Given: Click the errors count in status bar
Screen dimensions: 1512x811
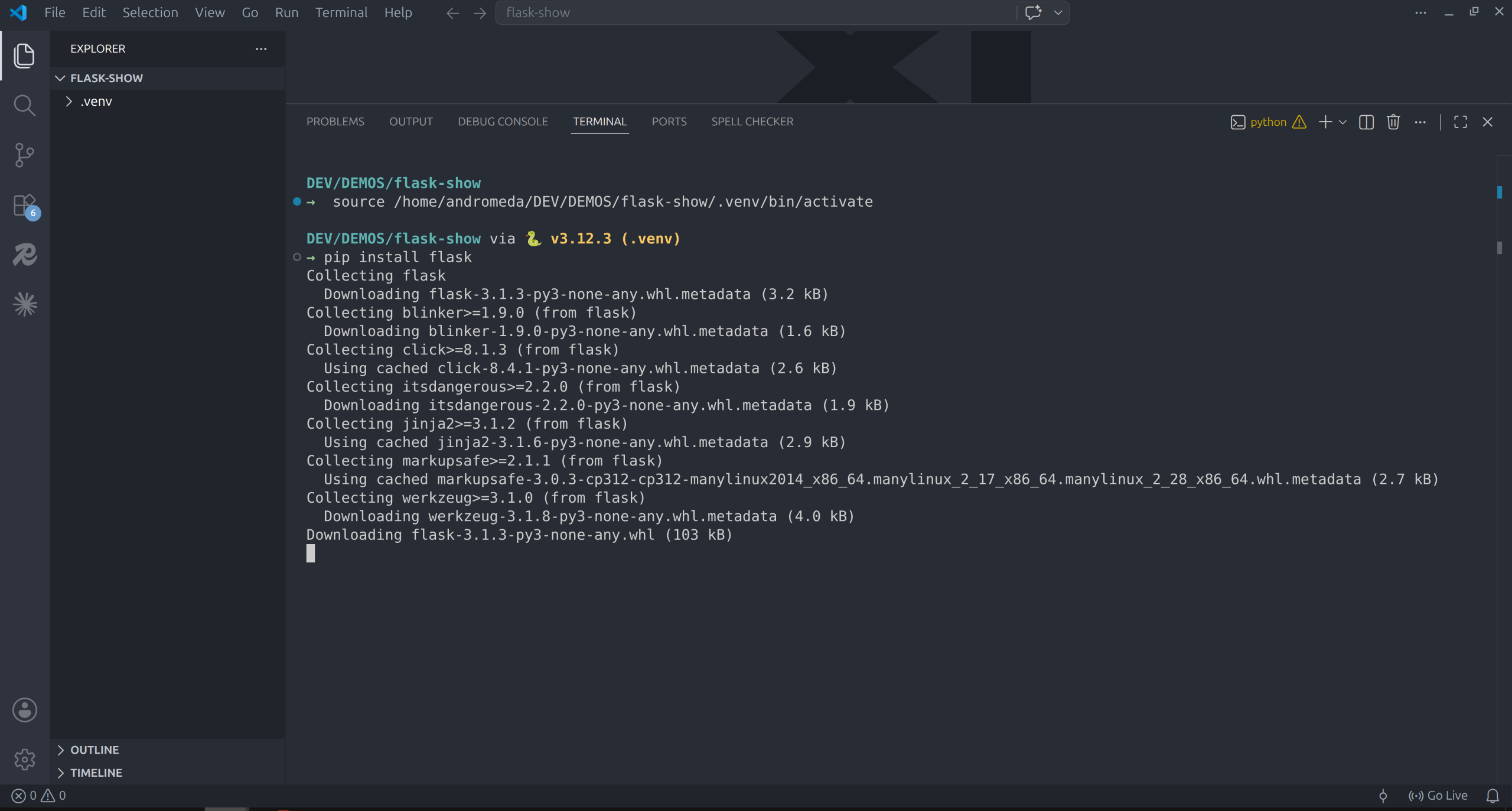Looking at the screenshot, I should click(24, 796).
